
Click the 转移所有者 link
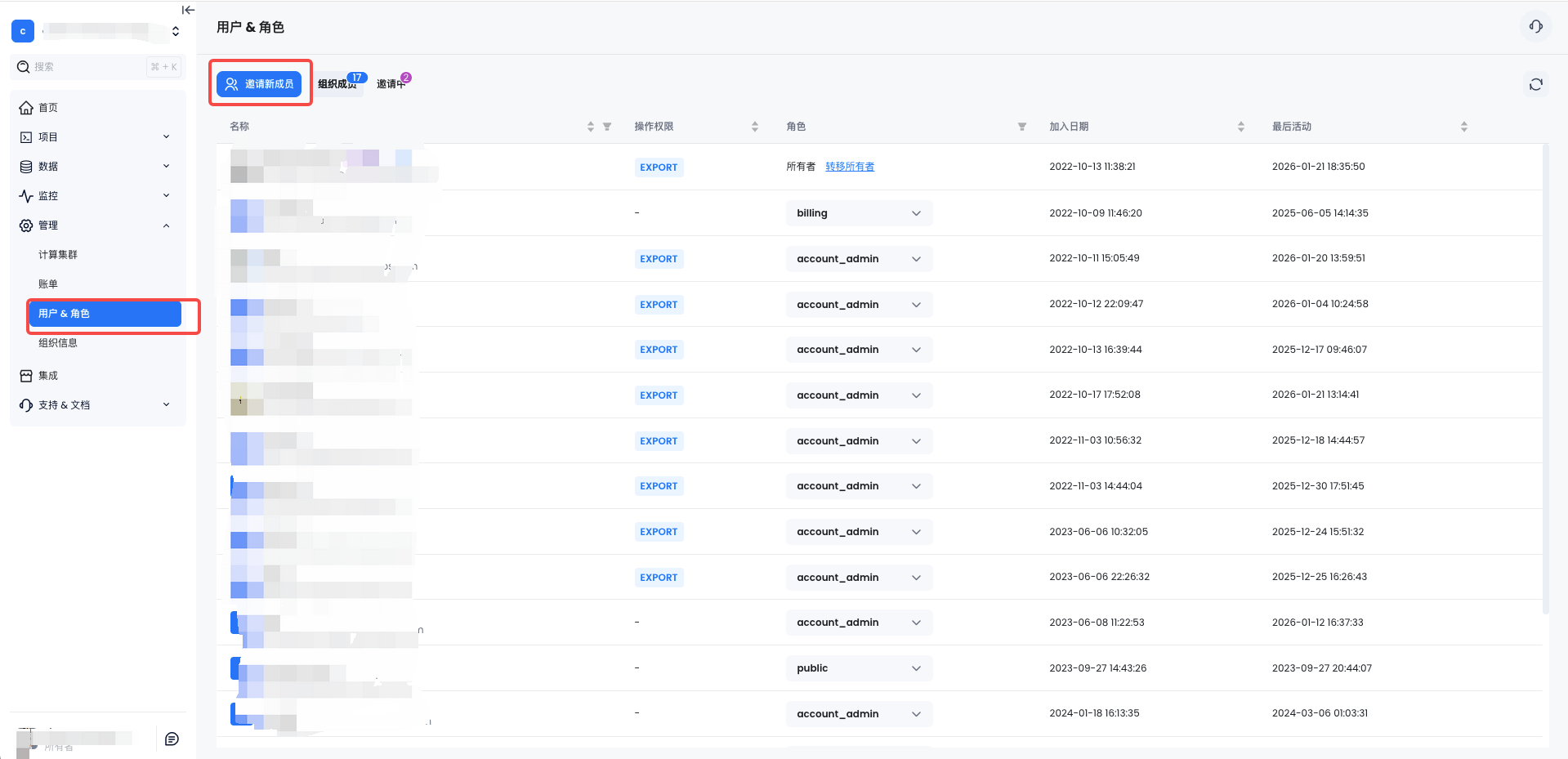(x=849, y=167)
